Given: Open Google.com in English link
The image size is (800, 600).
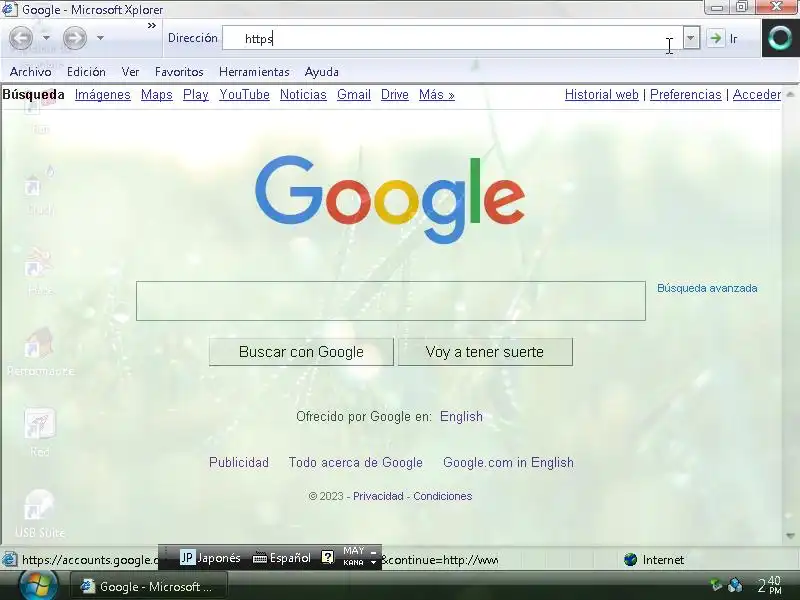Looking at the screenshot, I should pos(508,463).
